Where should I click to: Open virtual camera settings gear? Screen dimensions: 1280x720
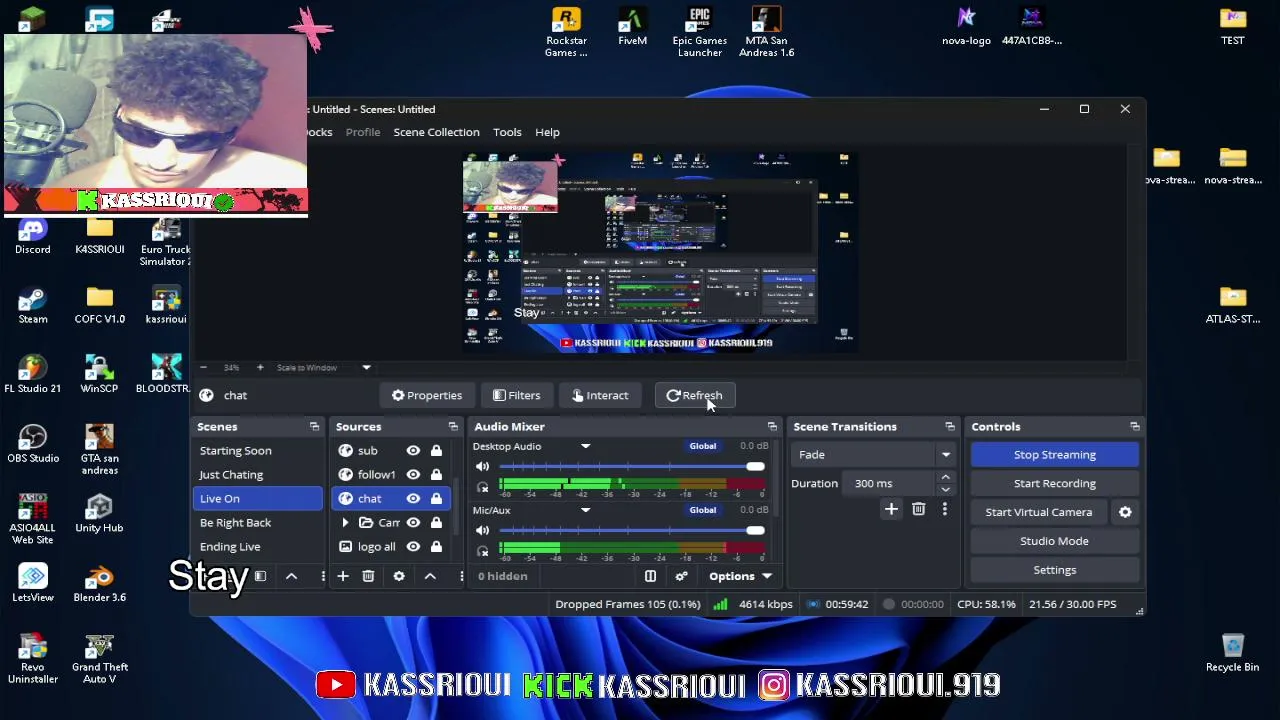(x=1125, y=512)
